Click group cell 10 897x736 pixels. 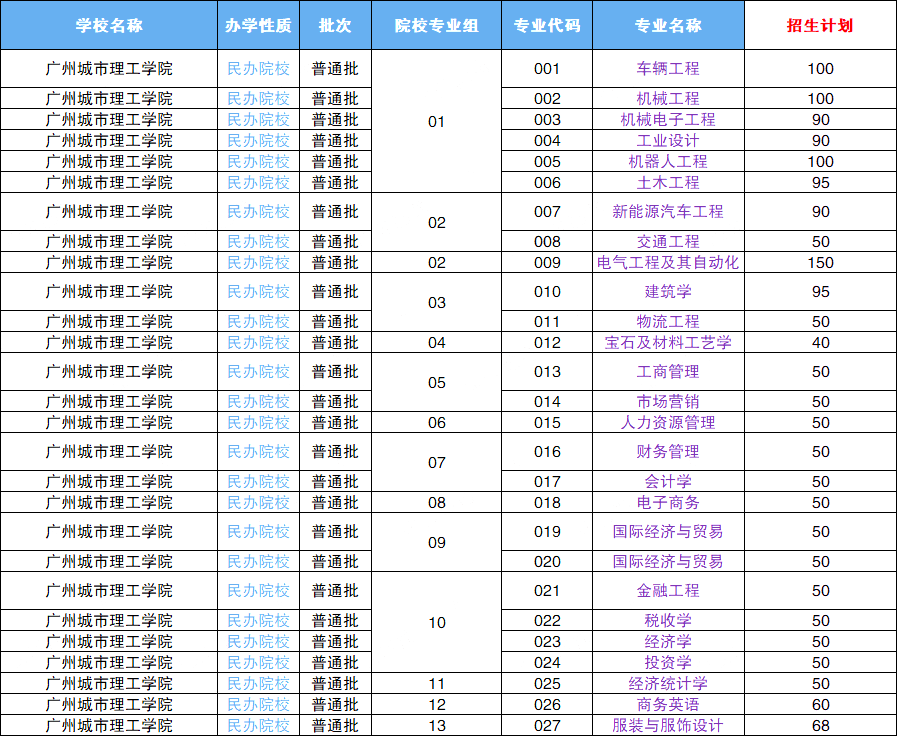click(x=436, y=623)
